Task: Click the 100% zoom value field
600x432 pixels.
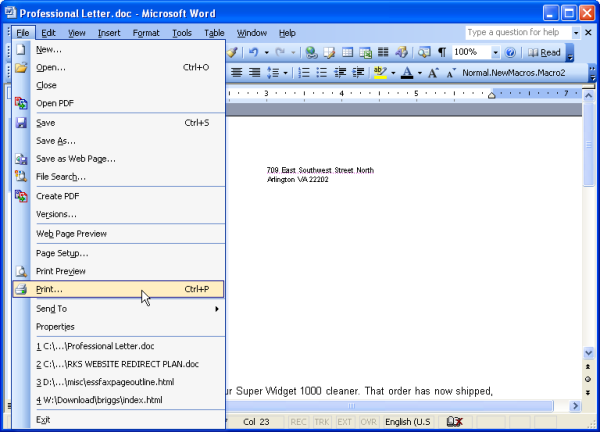Action: tap(471, 52)
